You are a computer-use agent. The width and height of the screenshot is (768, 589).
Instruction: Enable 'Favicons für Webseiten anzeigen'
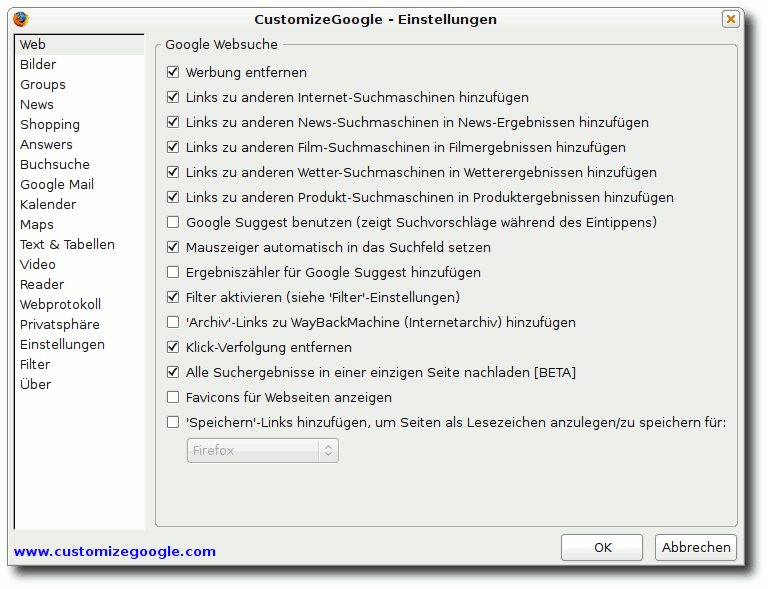(x=173, y=397)
